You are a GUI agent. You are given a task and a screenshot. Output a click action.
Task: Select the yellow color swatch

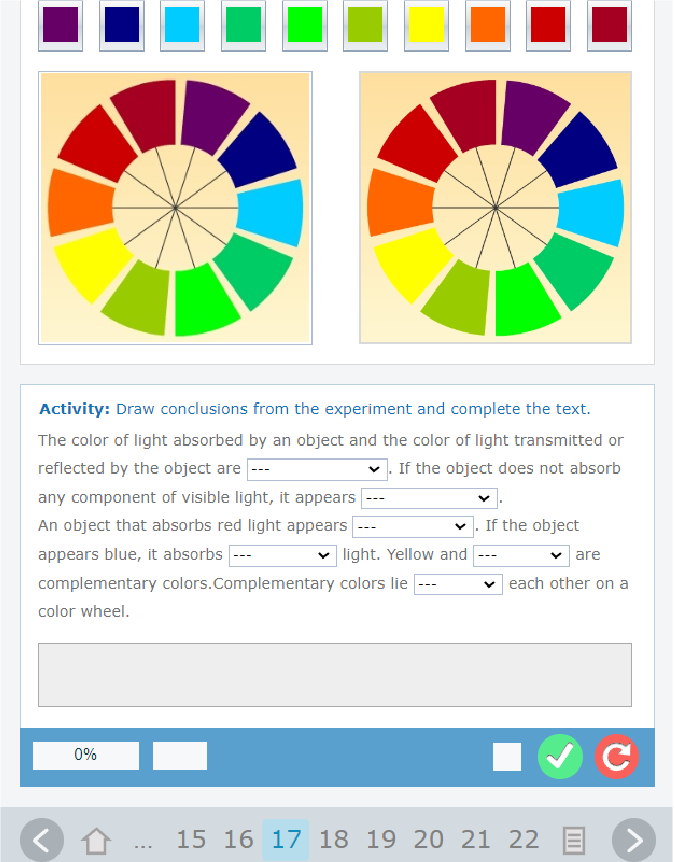[426, 25]
